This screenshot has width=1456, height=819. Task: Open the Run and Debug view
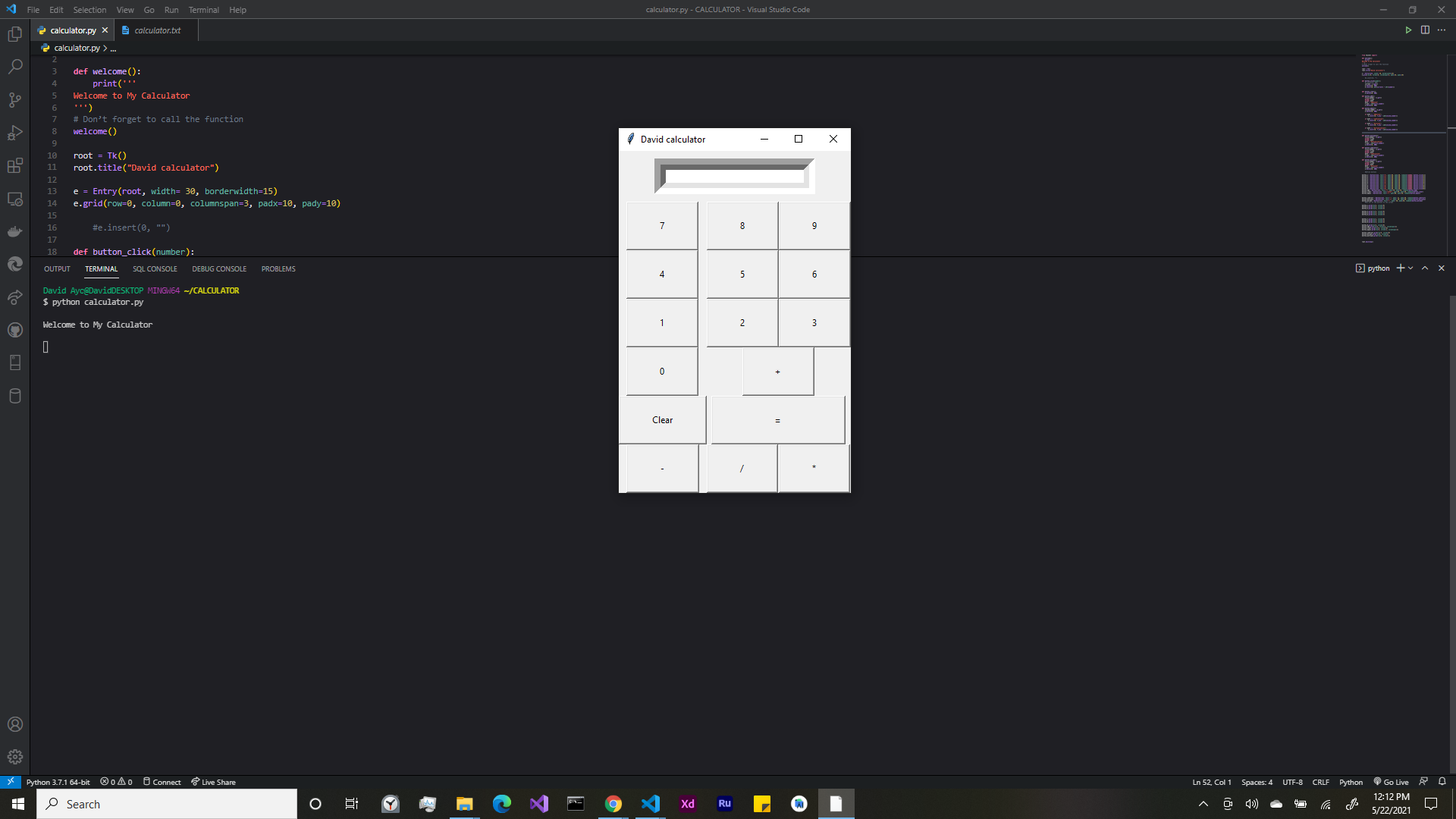14,133
